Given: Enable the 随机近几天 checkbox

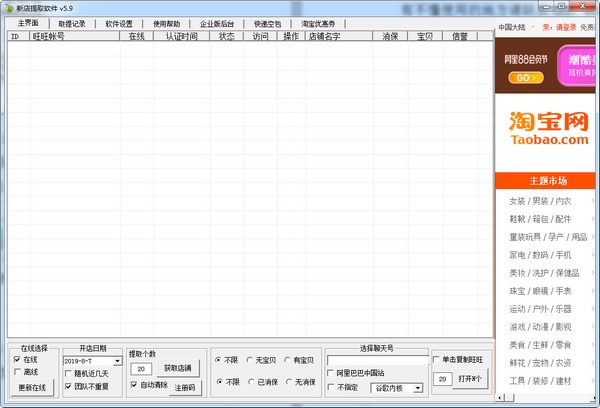Looking at the screenshot, I should click(68, 373).
